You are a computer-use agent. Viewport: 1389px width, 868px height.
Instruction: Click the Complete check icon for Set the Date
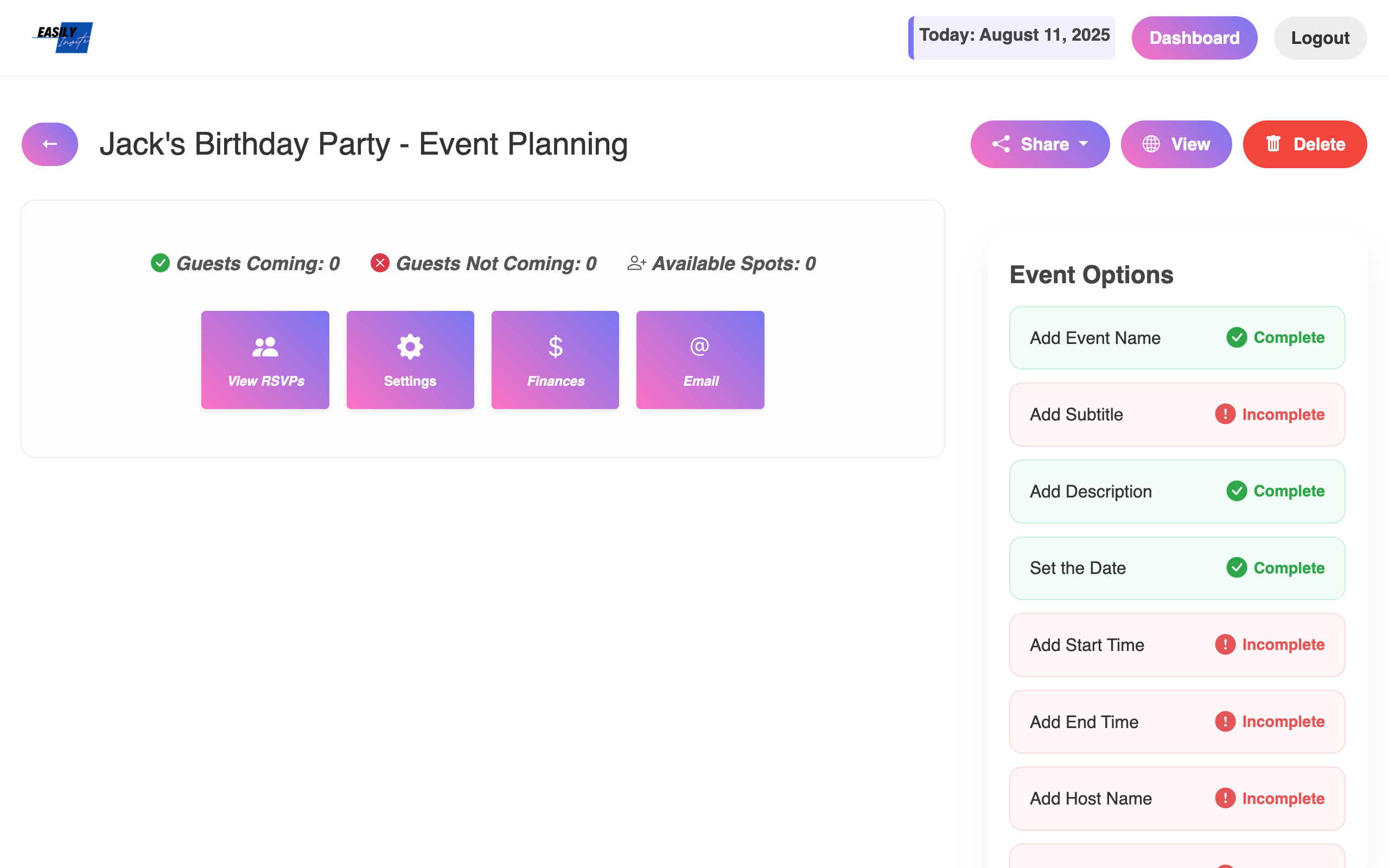click(x=1237, y=568)
